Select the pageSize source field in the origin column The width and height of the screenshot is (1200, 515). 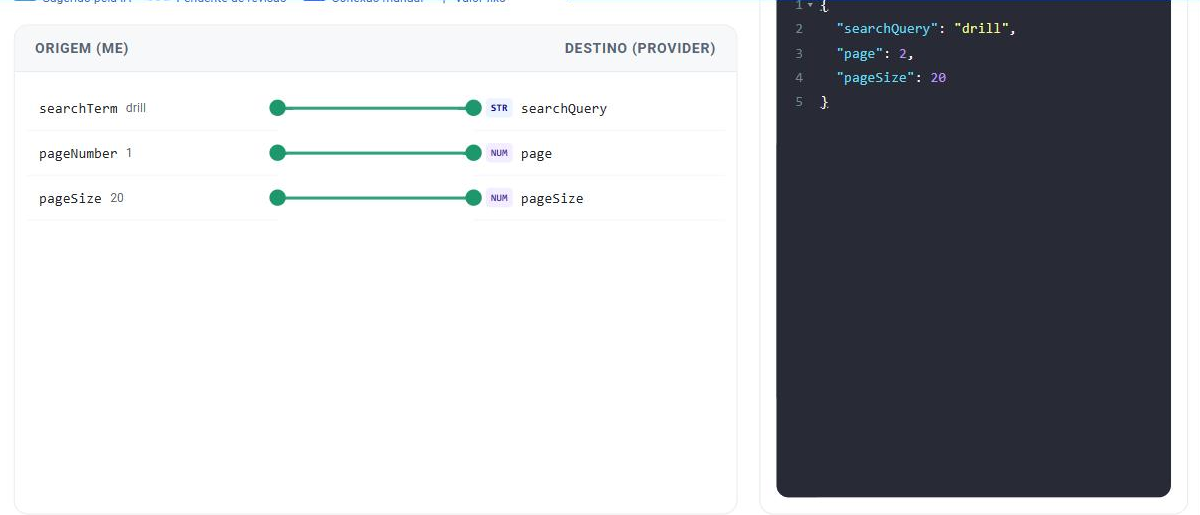[70, 198]
